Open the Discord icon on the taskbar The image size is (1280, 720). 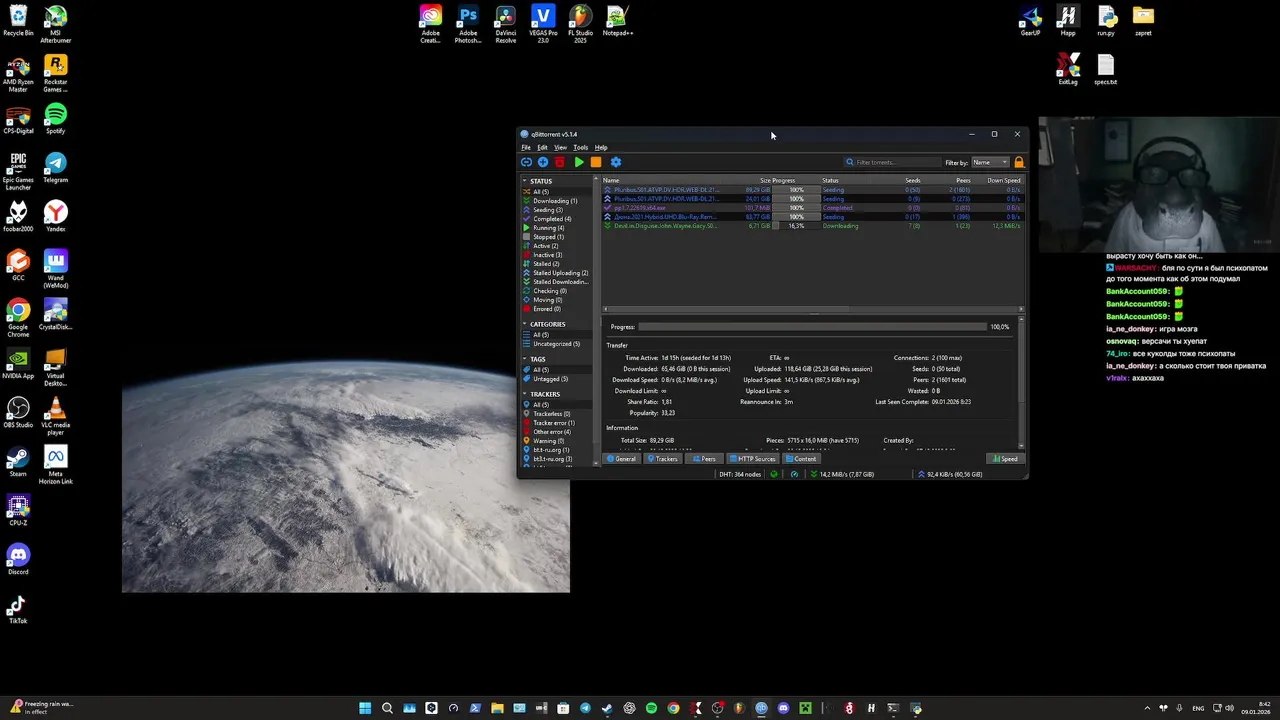783,708
